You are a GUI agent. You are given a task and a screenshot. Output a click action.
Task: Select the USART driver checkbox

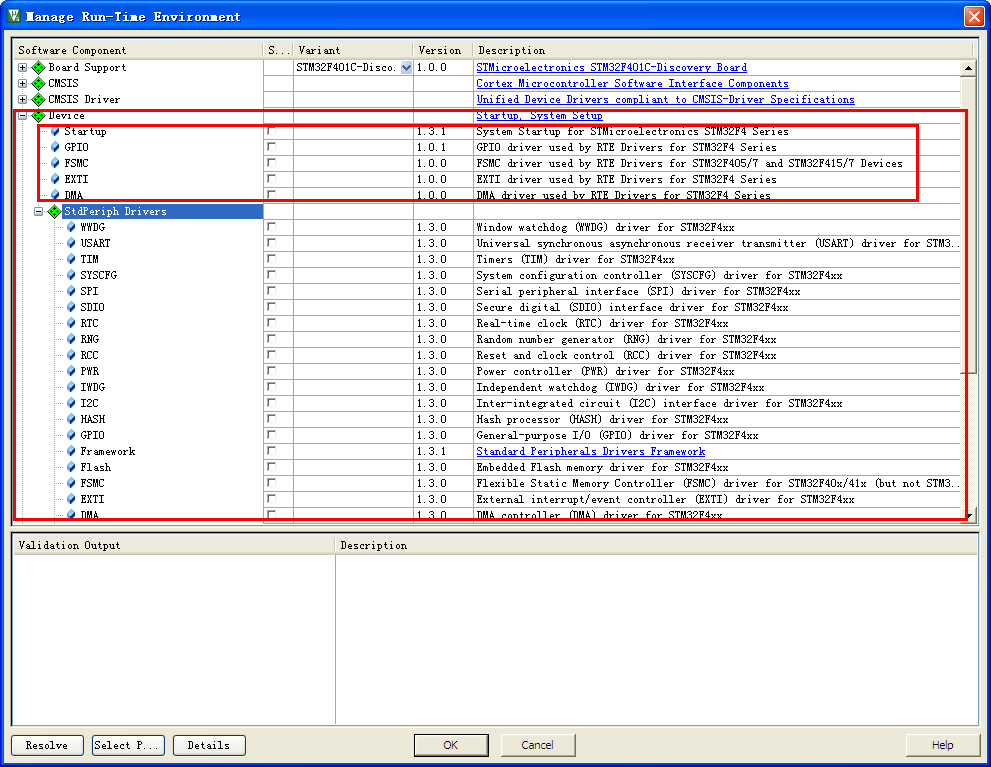tap(272, 243)
